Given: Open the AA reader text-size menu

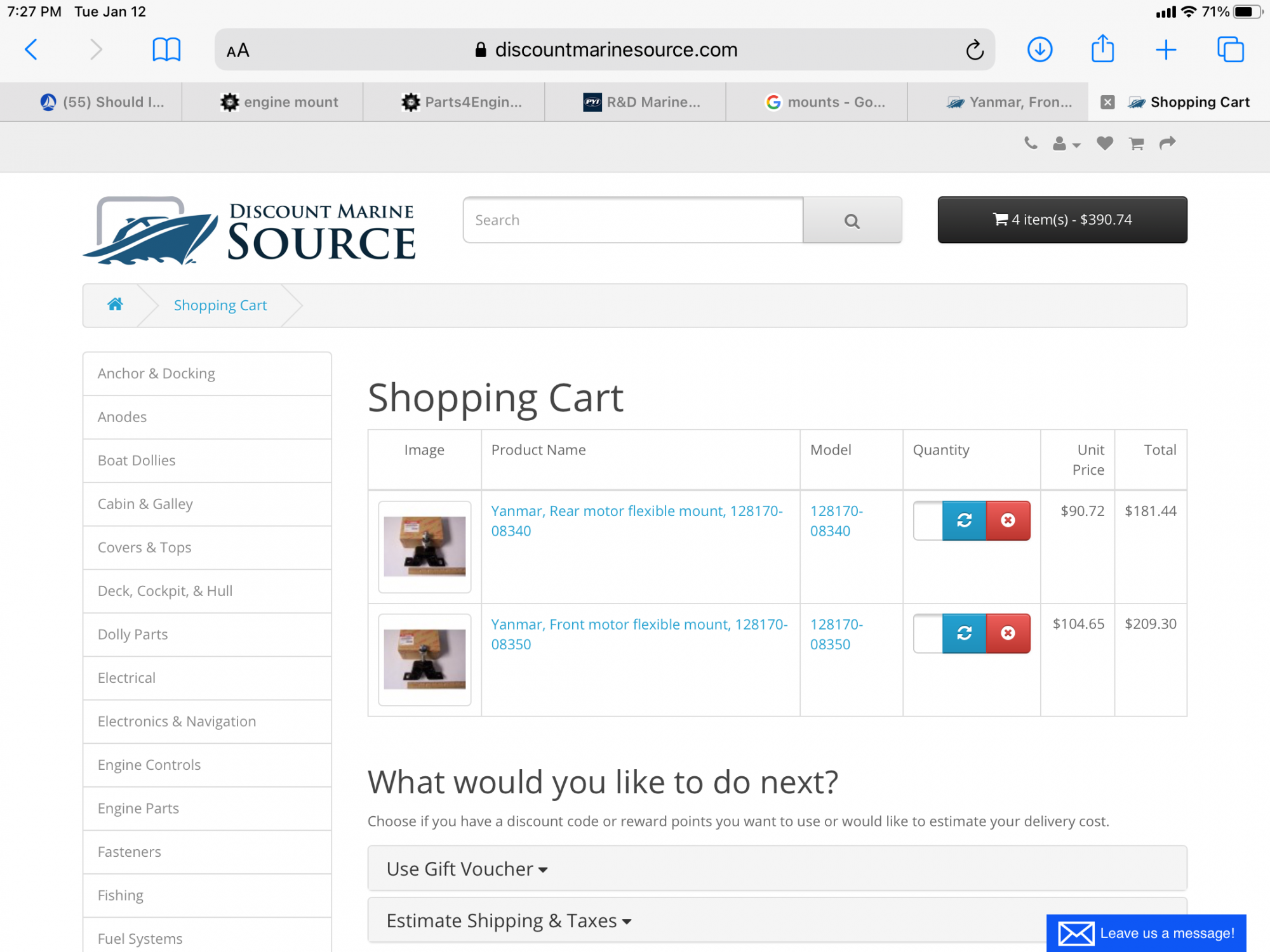Looking at the screenshot, I should point(238,50).
